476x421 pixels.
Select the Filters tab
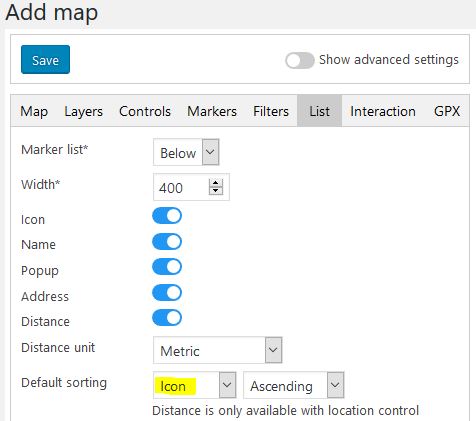click(271, 111)
